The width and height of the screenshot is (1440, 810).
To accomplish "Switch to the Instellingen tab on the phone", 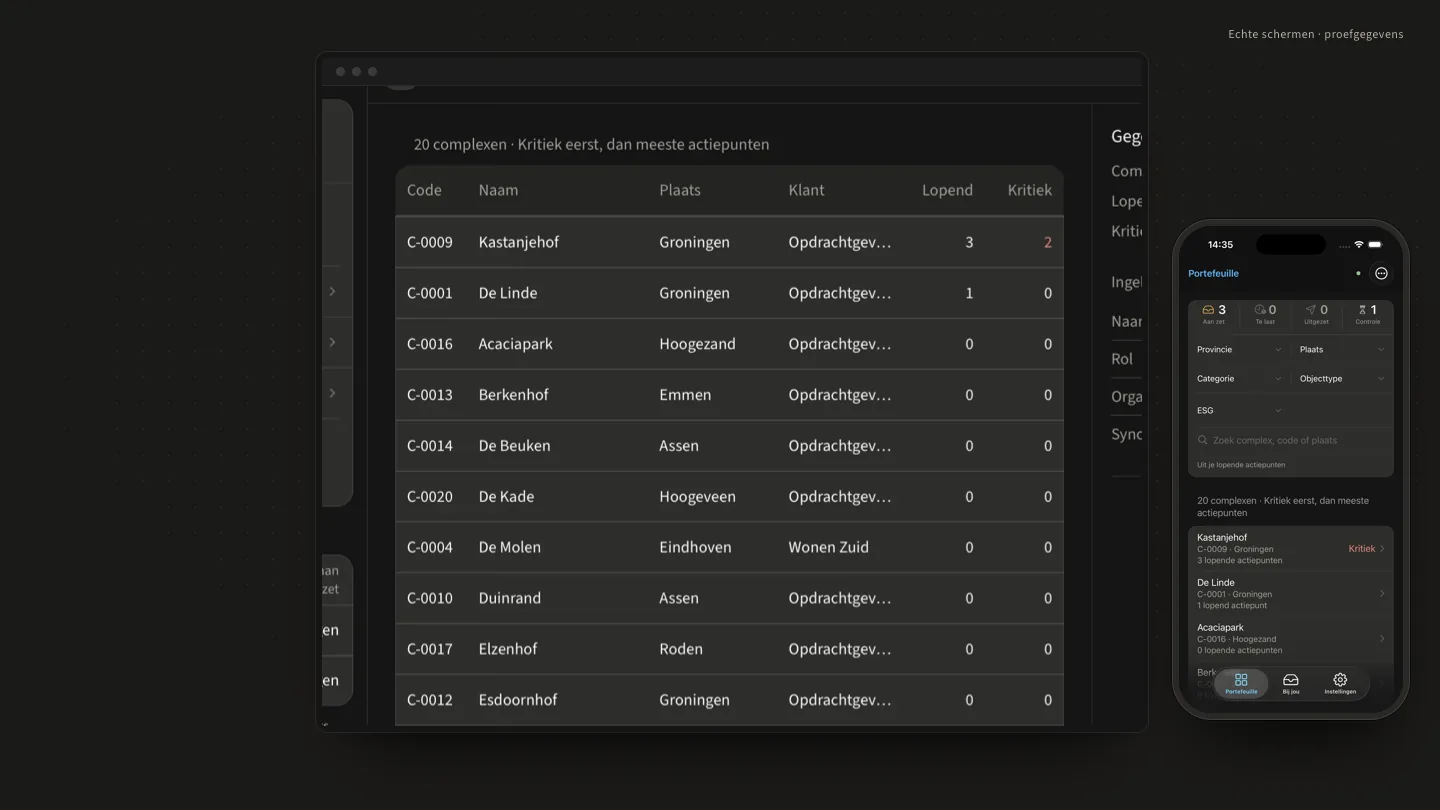I will [x=1340, y=684].
